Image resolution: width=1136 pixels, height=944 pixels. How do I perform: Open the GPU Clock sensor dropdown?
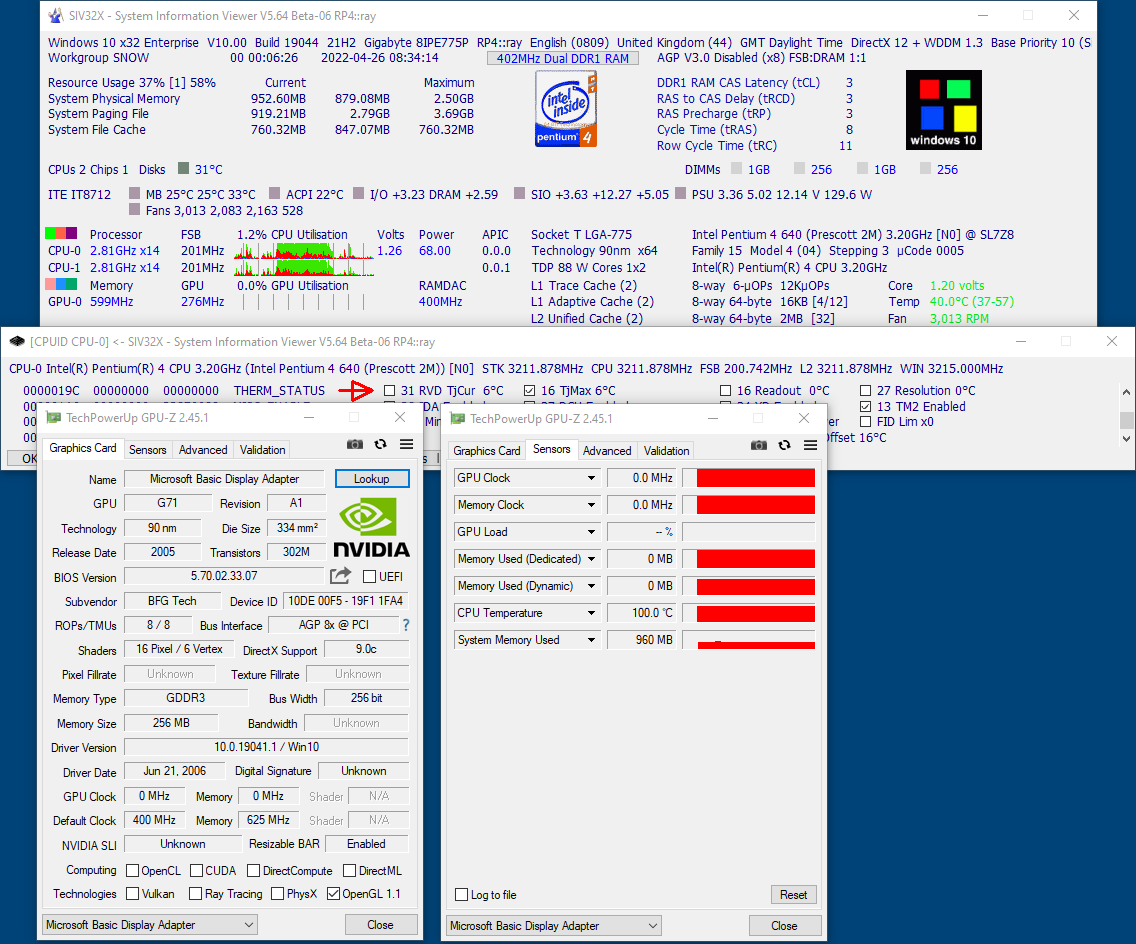point(591,478)
